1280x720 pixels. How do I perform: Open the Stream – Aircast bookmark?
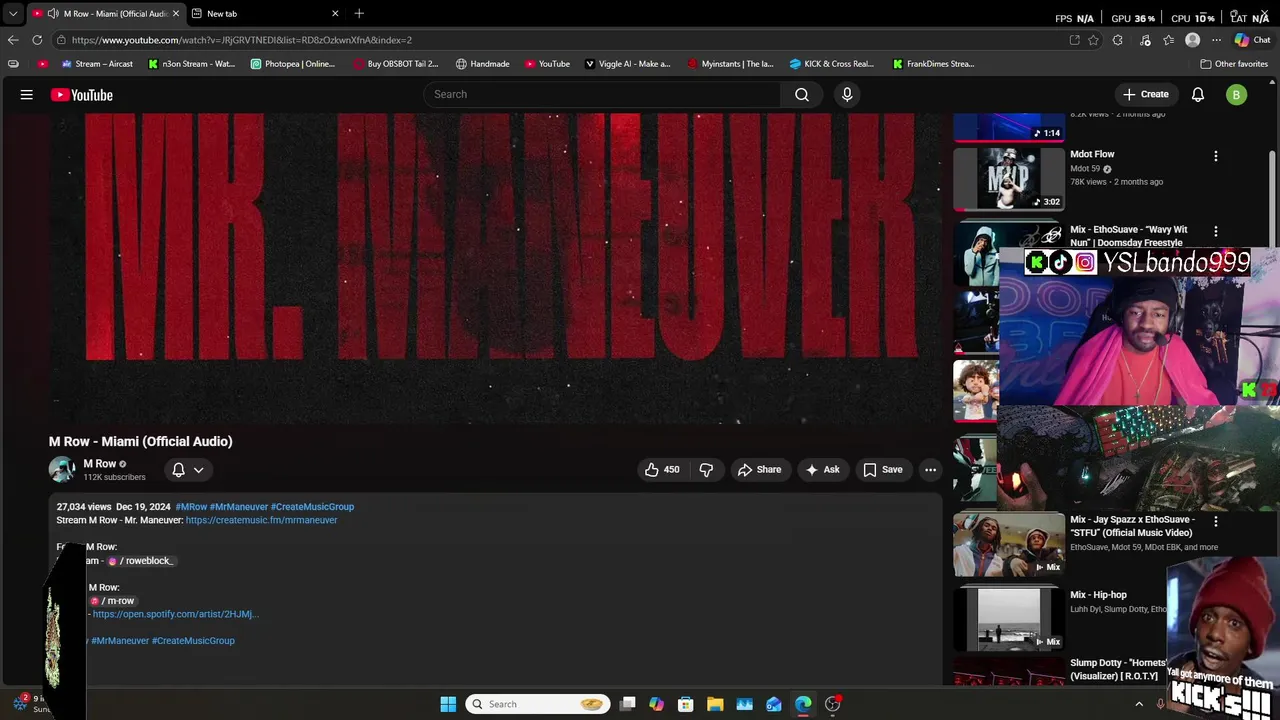[x=97, y=64]
